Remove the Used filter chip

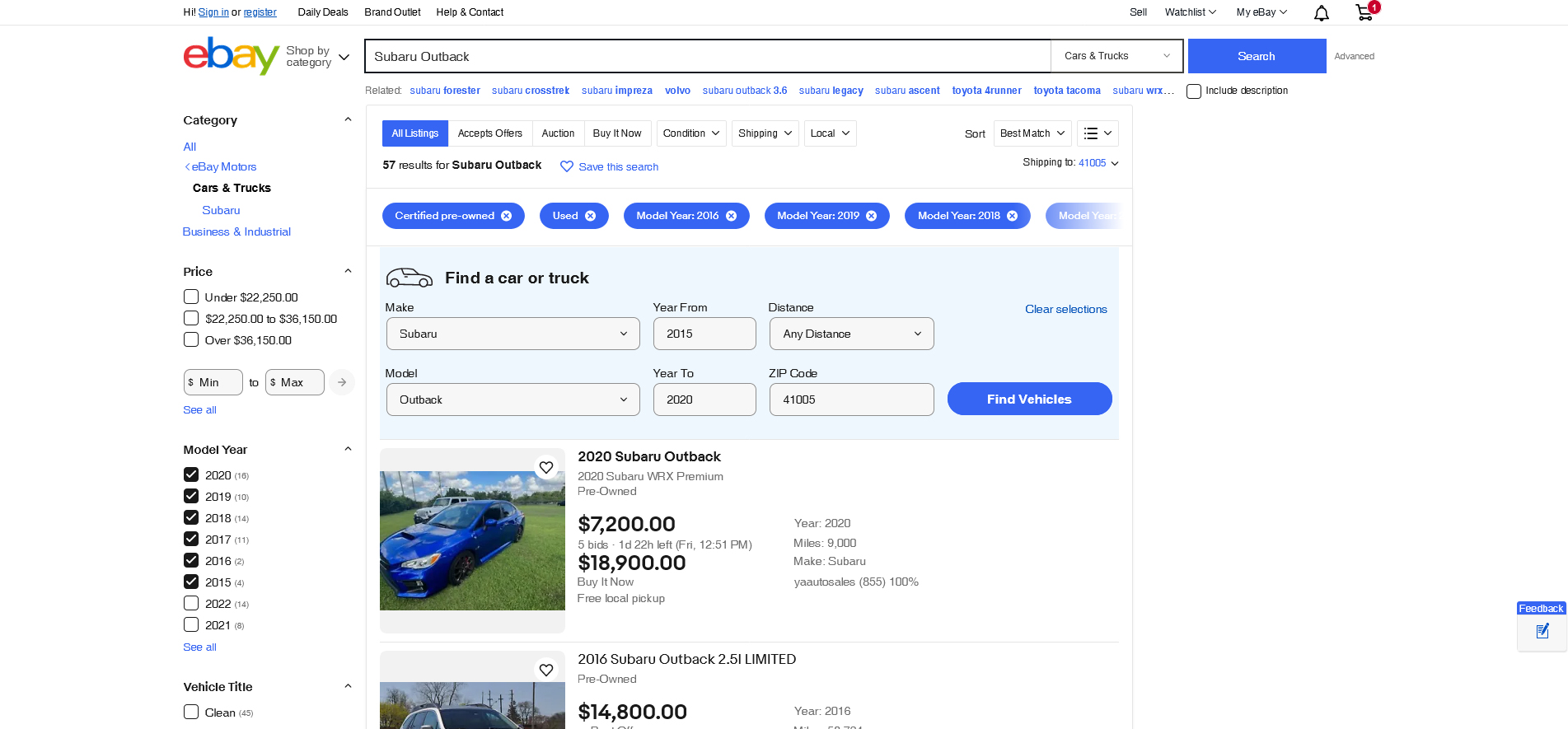click(x=590, y=216)
